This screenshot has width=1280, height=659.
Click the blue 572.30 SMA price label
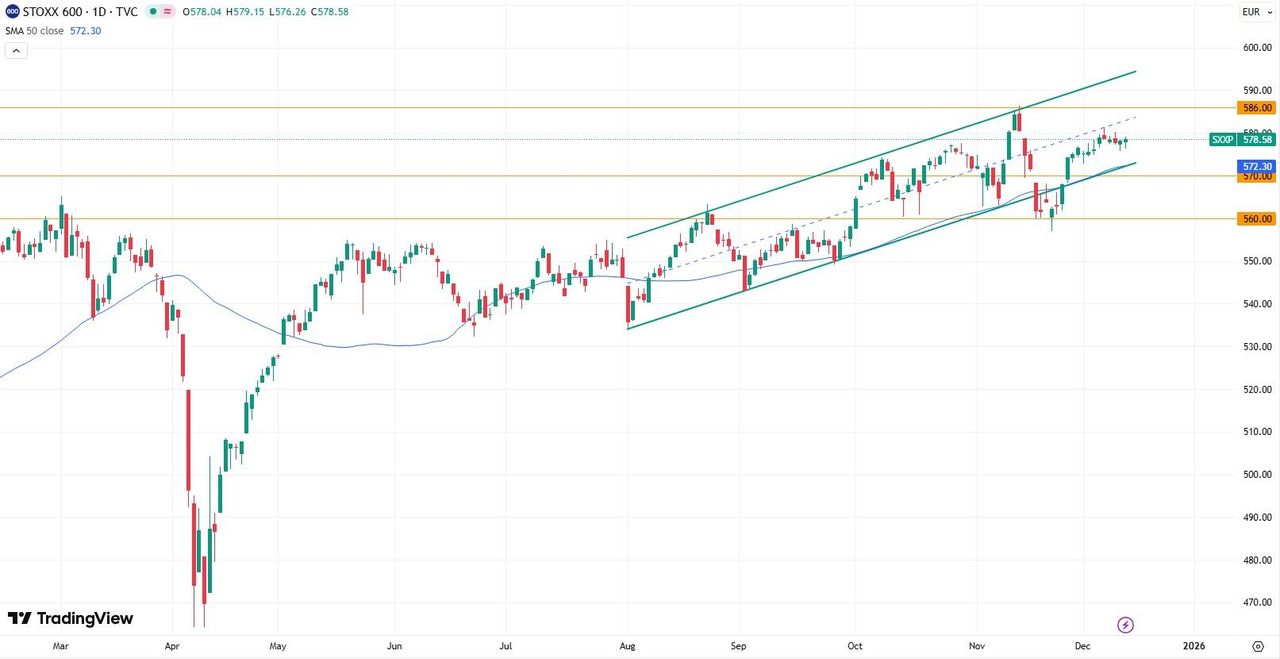point(1256,166)
